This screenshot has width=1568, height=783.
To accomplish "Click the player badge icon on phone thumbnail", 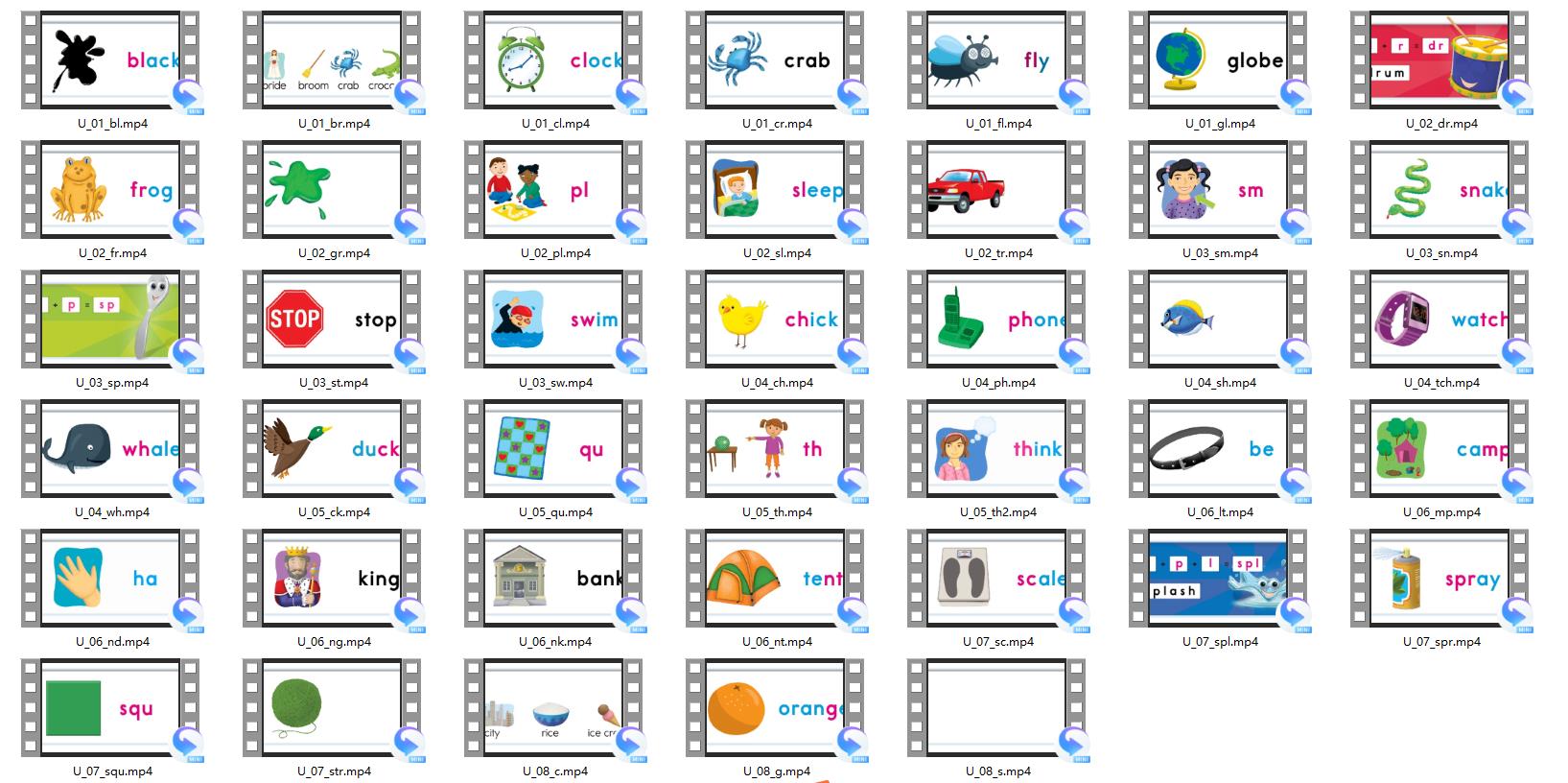I will pyautogui.click(x=1074, y=355).
